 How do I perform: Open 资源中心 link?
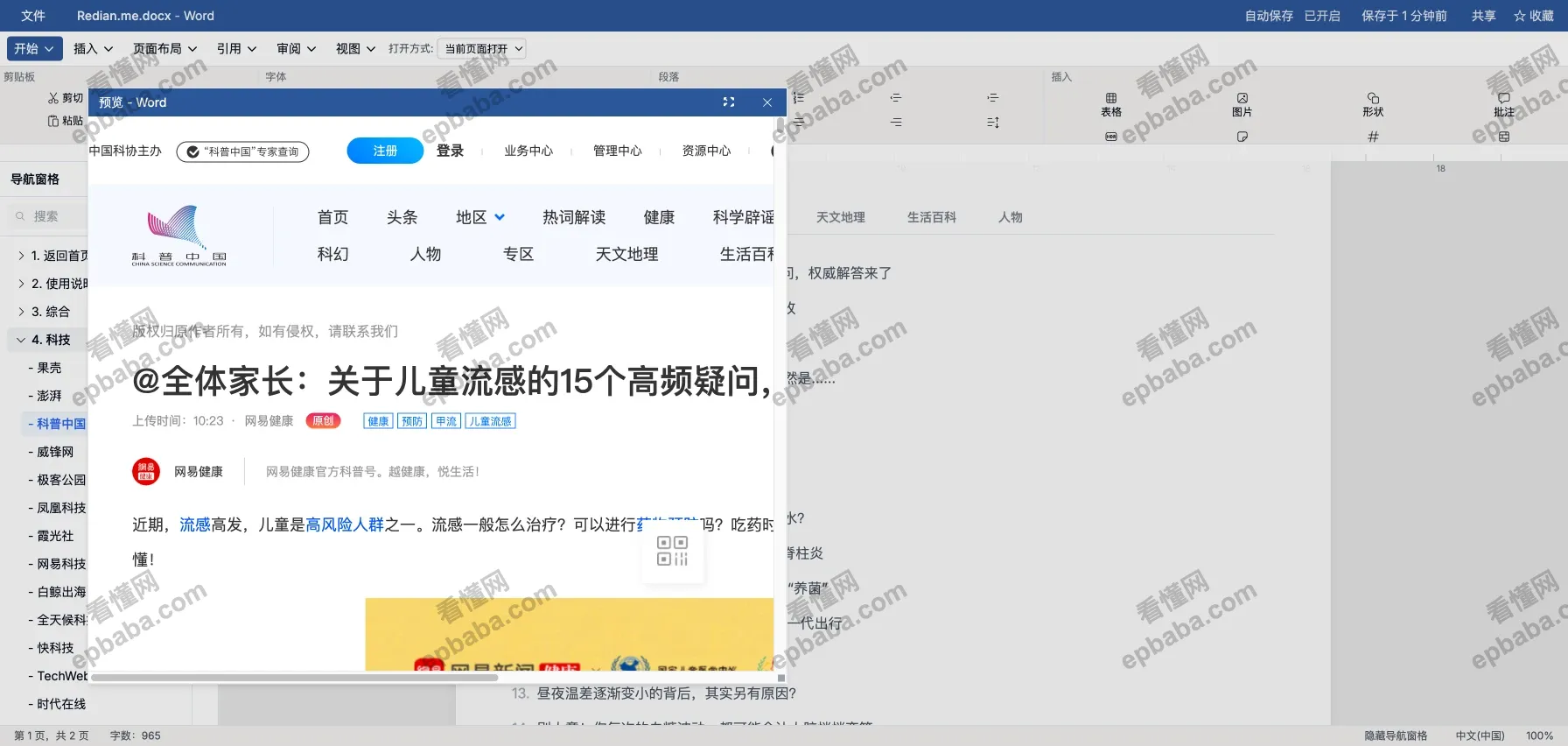pos(707,151)
